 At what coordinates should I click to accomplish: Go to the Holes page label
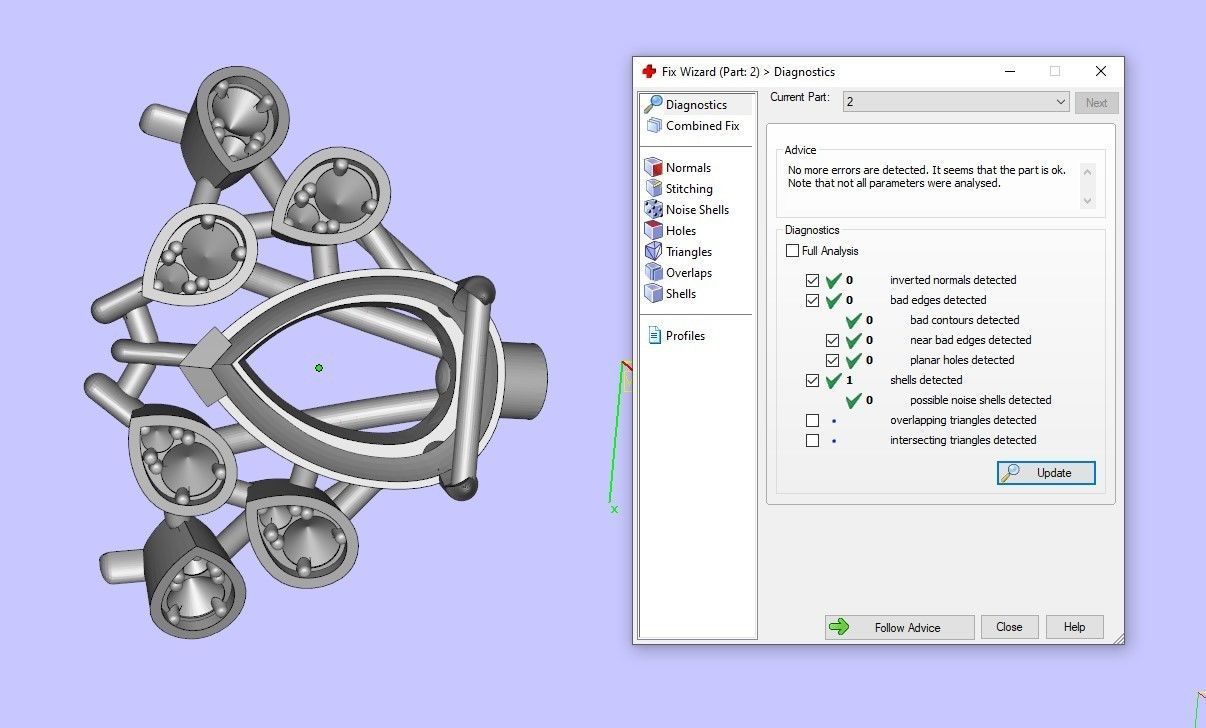(681, 230)
